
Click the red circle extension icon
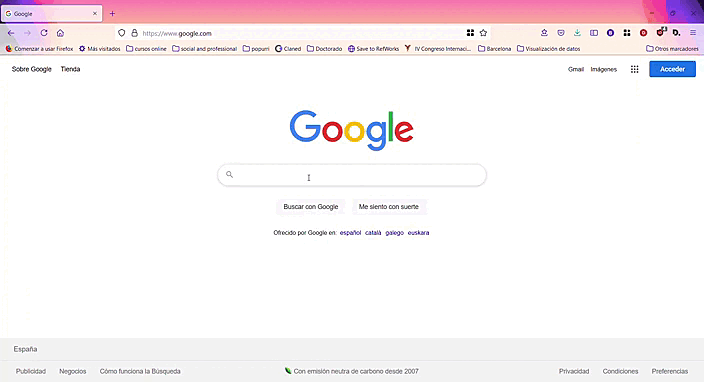point(643,33)
